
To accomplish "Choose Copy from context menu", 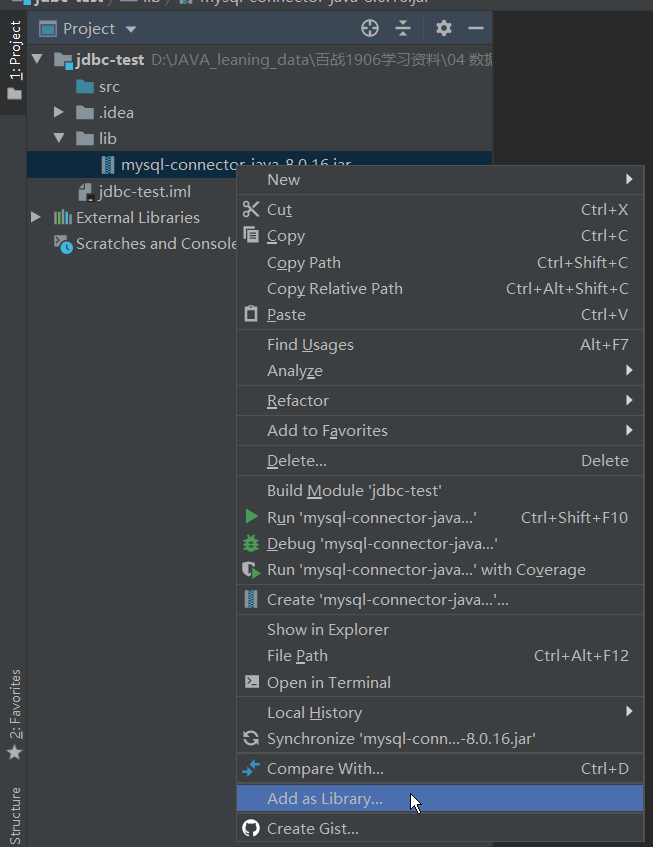I will click(x=440, y=236).
